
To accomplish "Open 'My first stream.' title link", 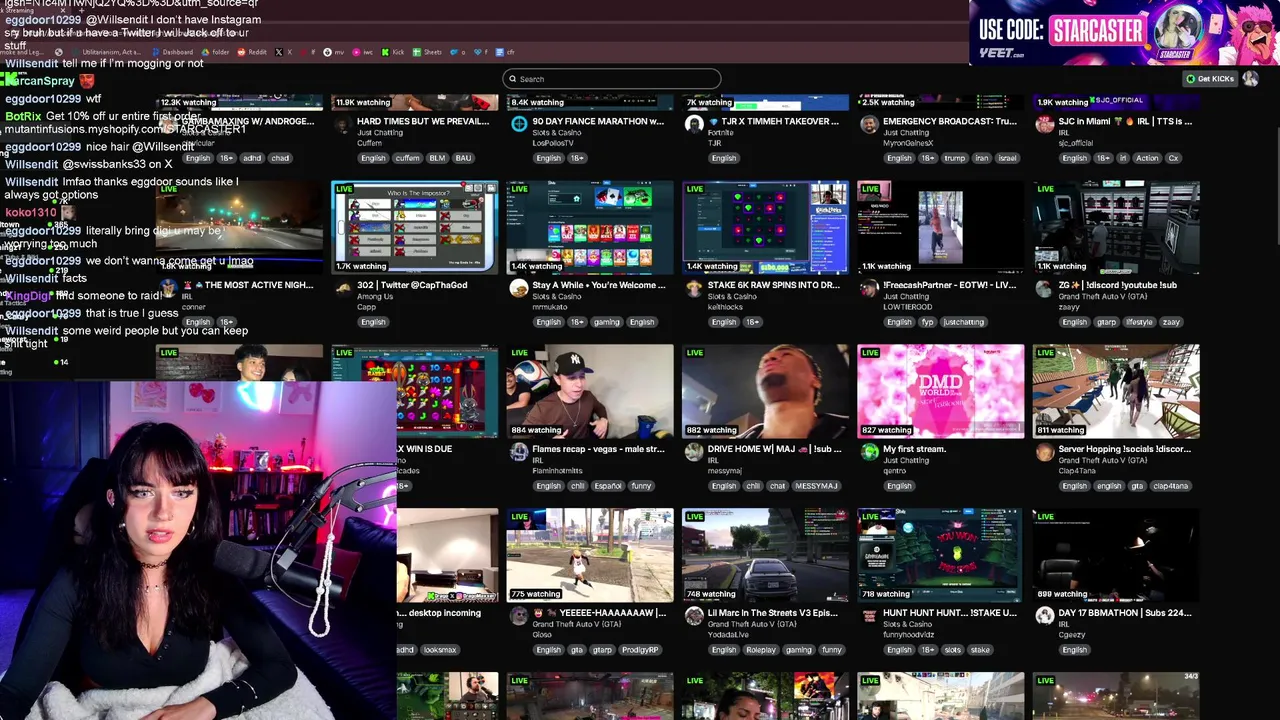I will click(915, 449).
